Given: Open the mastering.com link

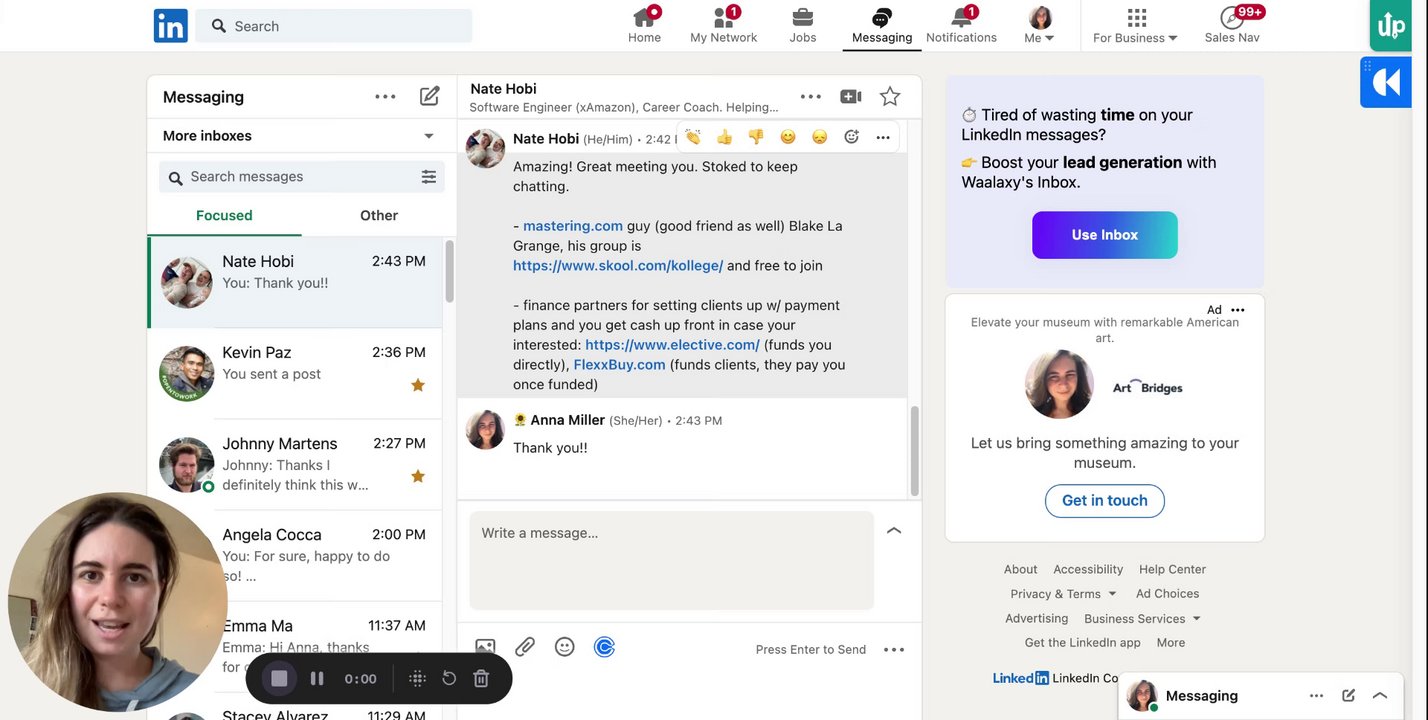Looking at the screenshot, I should coord(573,226).
